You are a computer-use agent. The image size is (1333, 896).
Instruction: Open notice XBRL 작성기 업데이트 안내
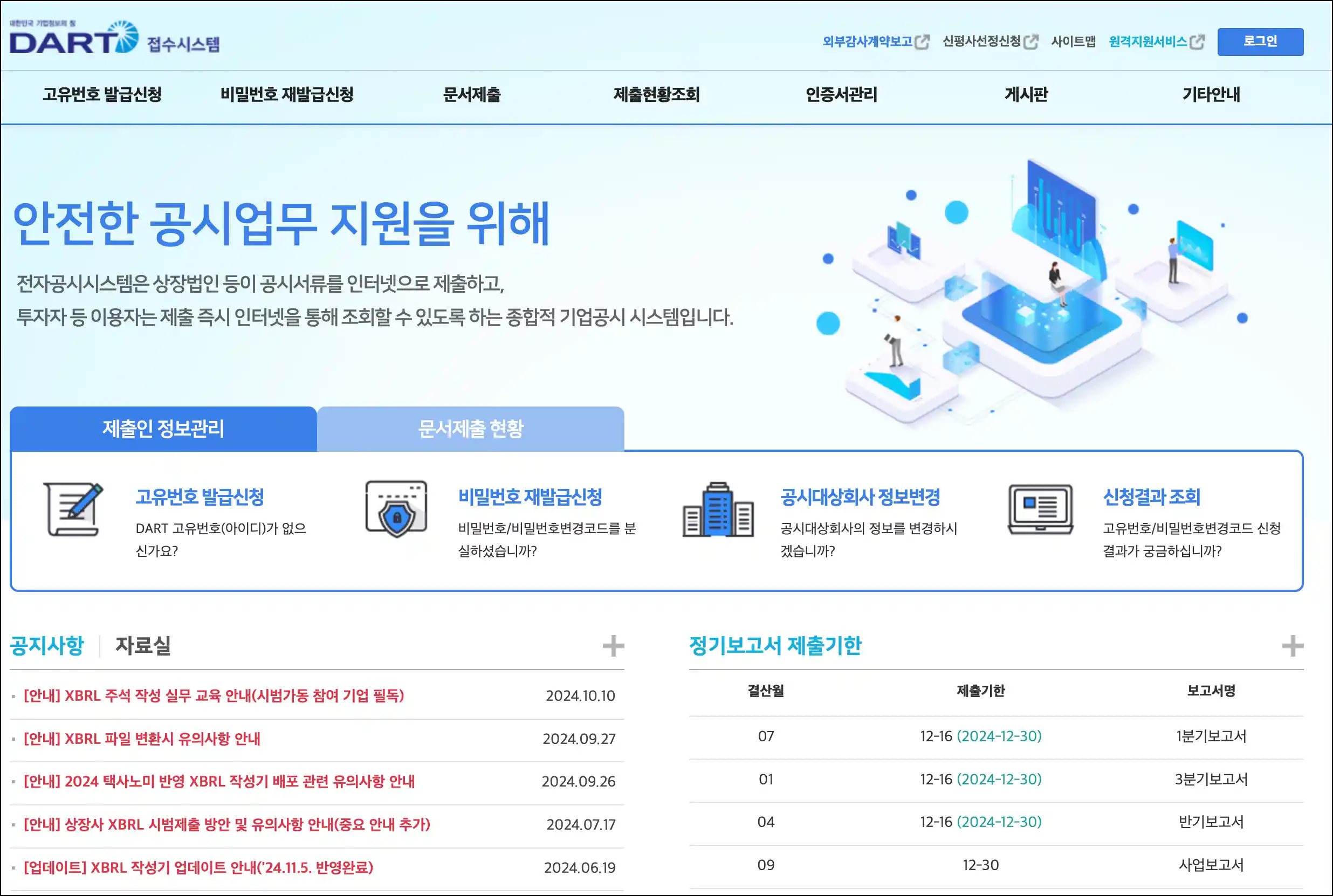tap(198, 867)
